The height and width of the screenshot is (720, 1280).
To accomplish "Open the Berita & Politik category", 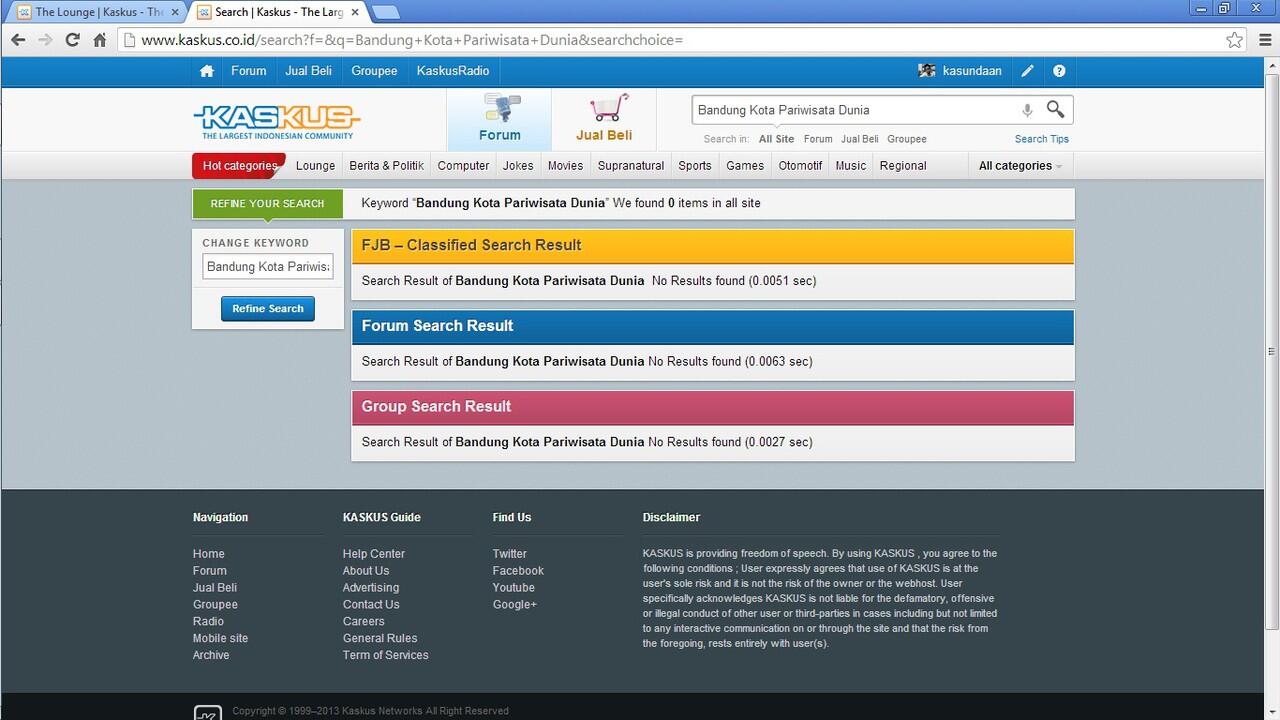I will click(387, 166).
